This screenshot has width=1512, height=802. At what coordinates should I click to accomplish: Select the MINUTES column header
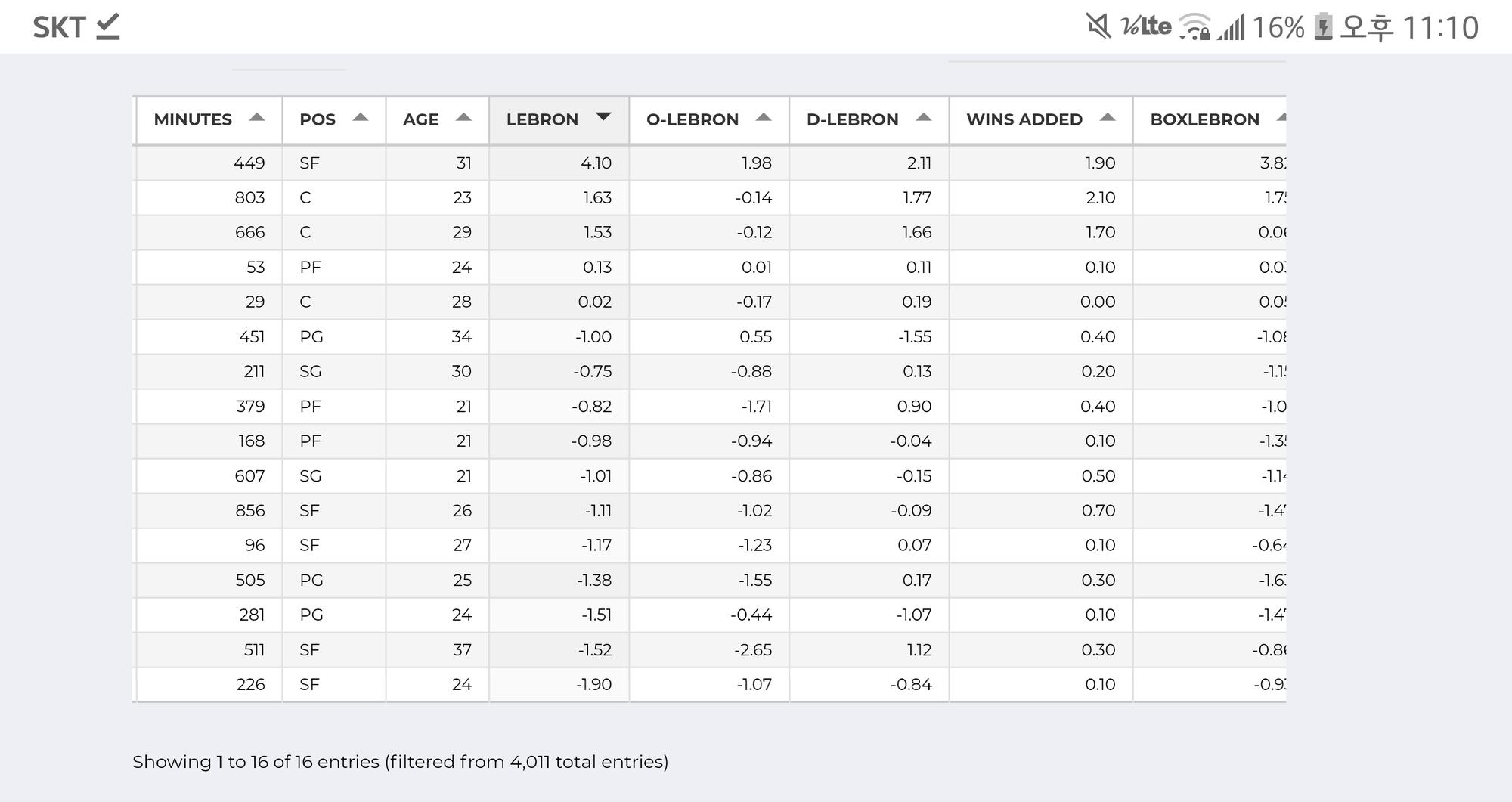coord(193,119)
